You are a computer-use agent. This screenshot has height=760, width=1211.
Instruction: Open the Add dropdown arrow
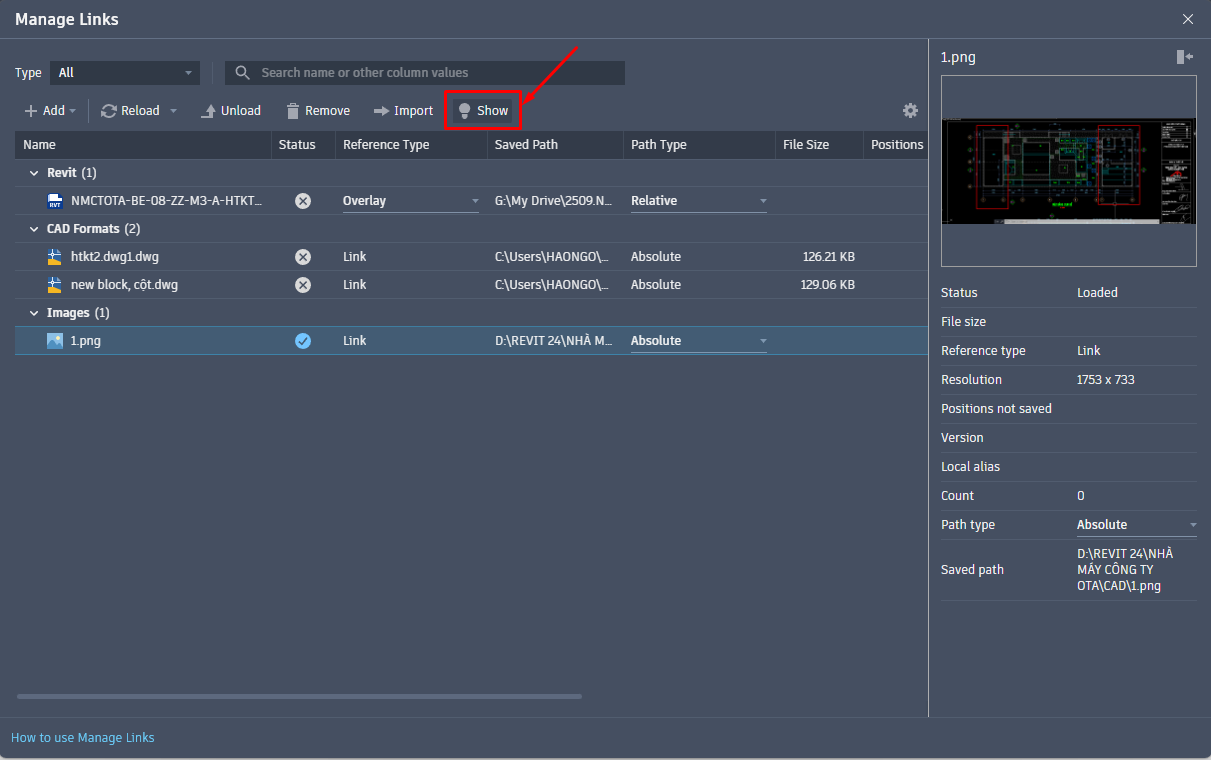point(73,111)
